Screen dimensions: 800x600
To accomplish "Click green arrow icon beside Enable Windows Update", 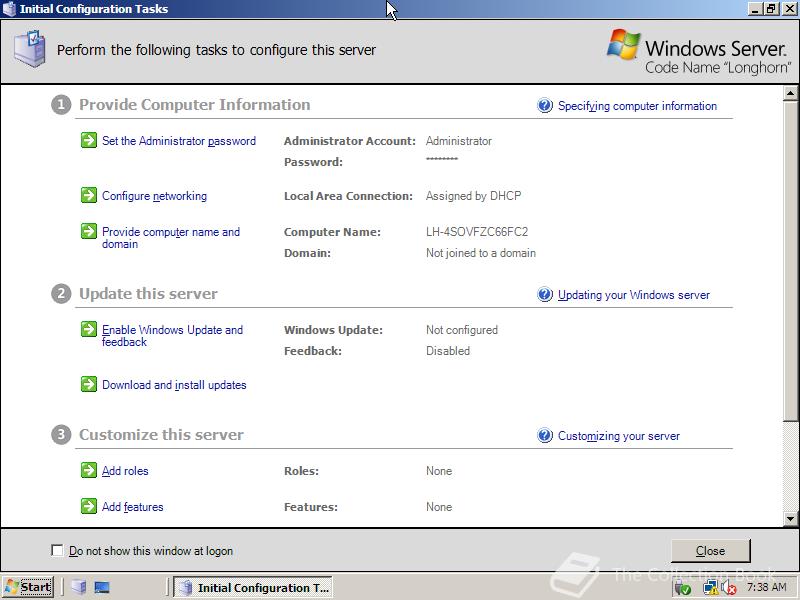I will pyautogui.click(x=89, y=329).
